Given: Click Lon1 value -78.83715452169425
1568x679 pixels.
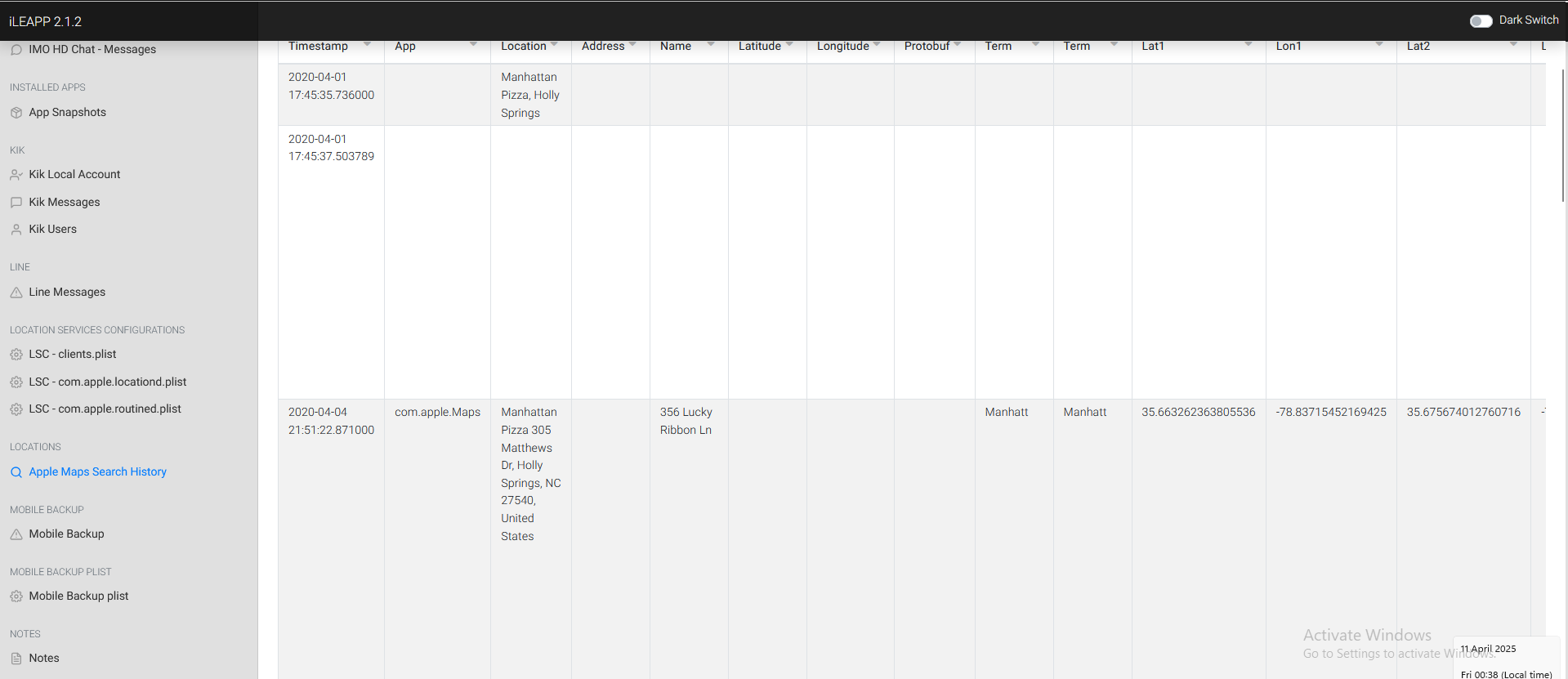Looking at the screenshot, I should pyautogui.click(x=1331, y=412).
